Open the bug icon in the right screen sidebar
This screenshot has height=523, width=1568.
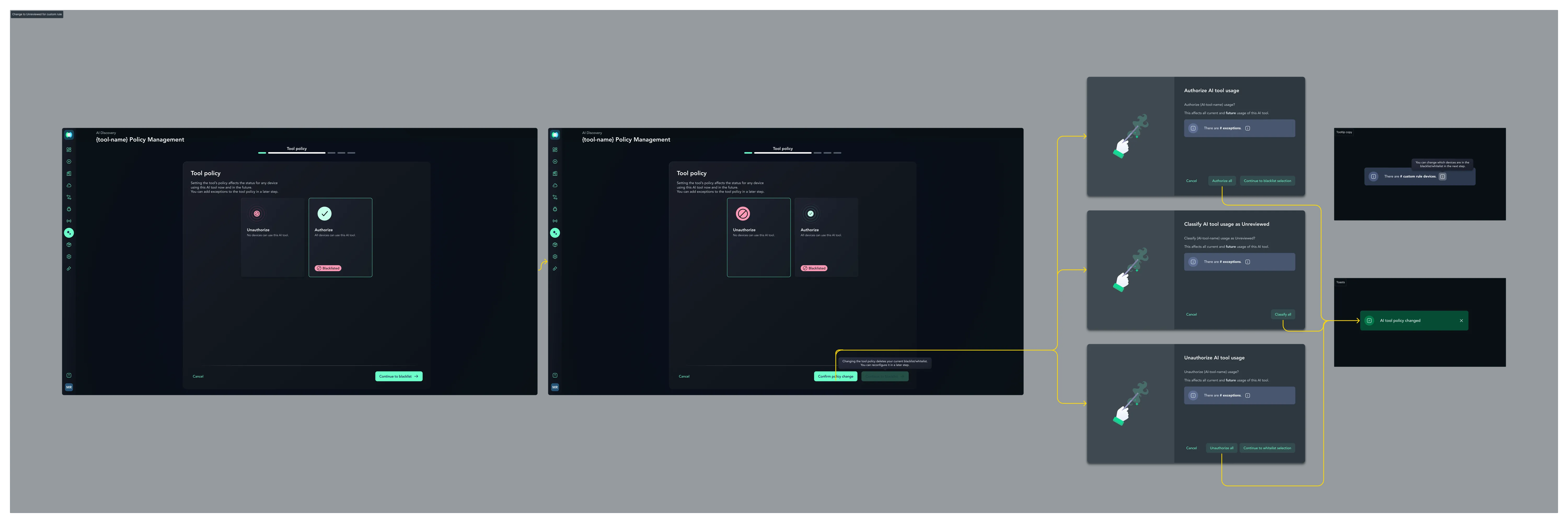(x=555, y=209)
